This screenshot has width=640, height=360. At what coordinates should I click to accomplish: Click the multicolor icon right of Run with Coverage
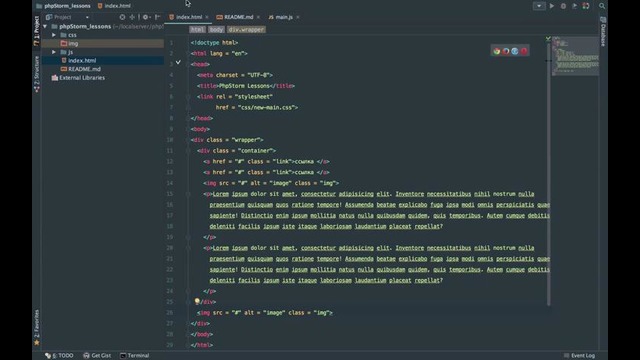click(x=586, y=6)
